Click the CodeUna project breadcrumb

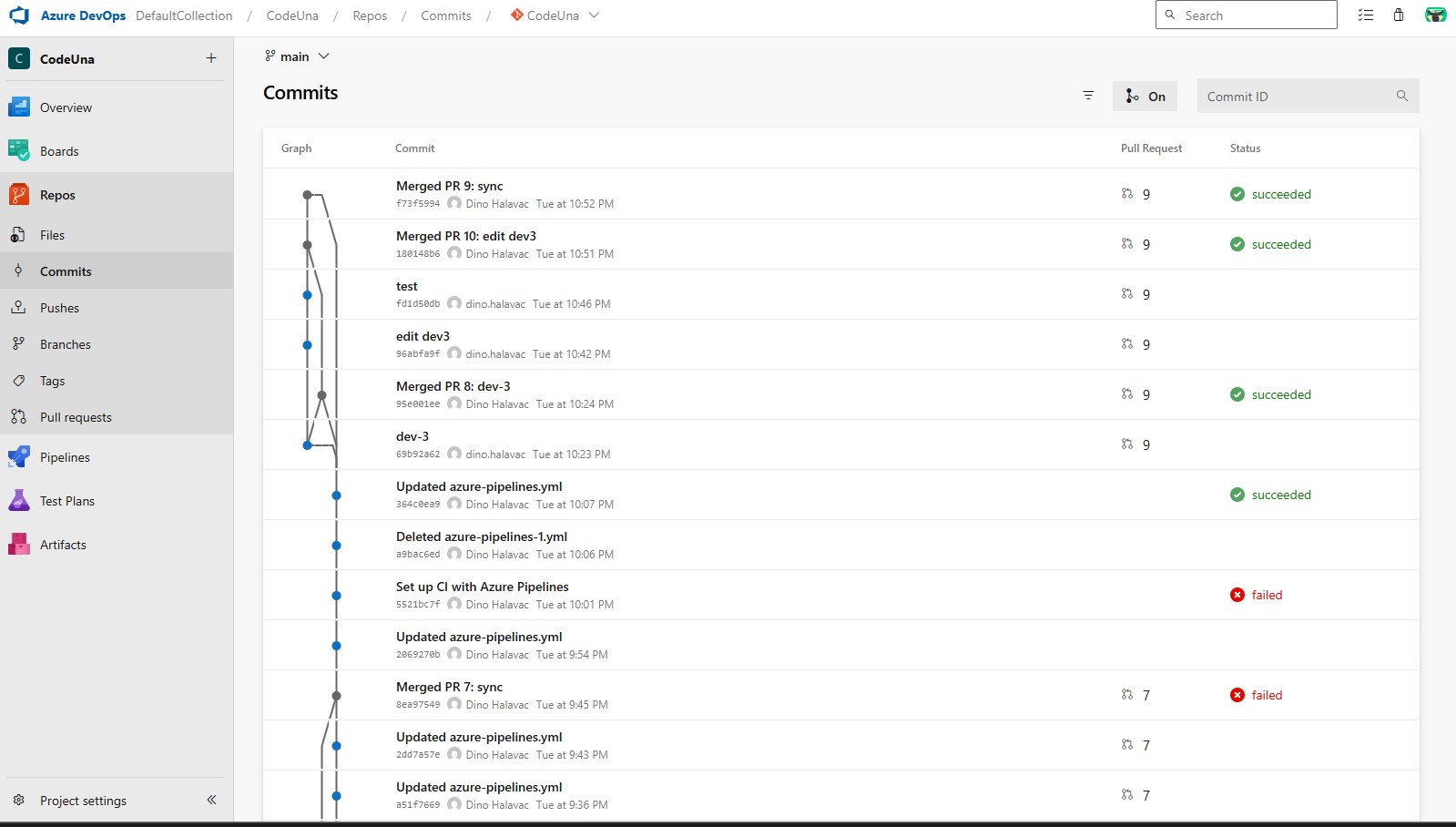(292, 15)
